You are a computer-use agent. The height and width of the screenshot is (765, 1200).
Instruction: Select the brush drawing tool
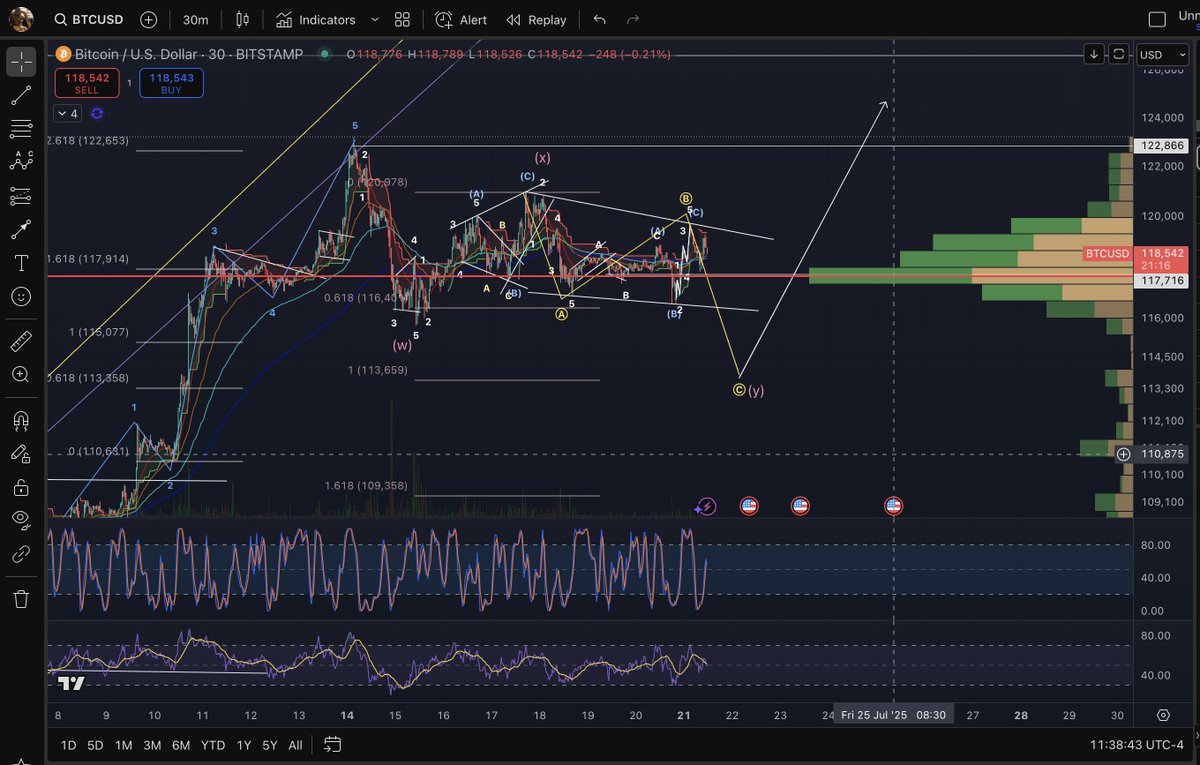click(x=21, y=229)
